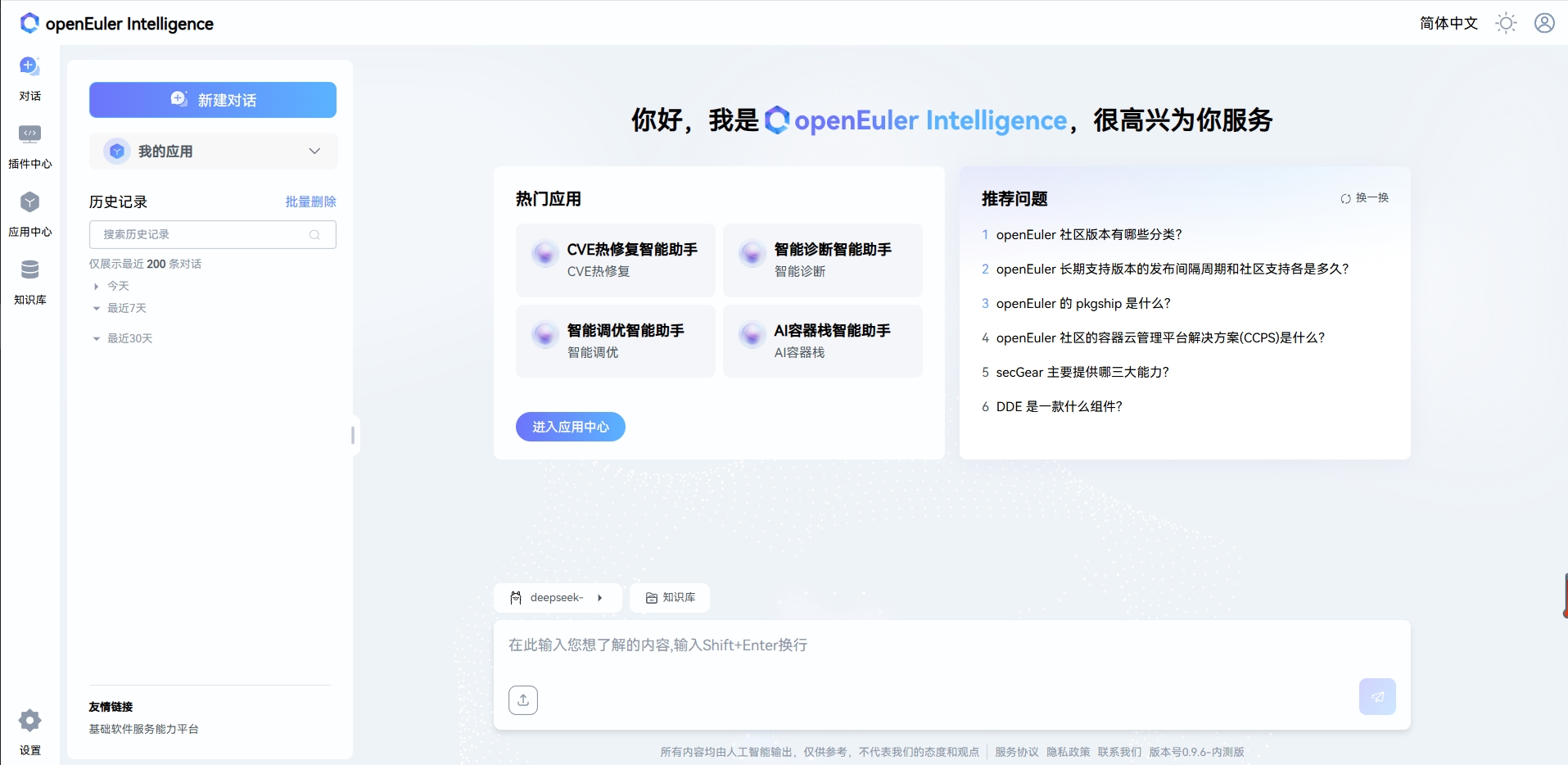This screenshot has height=765, width=1568.
Task: Open the user avatar account icon
Action: (1544, 23)
